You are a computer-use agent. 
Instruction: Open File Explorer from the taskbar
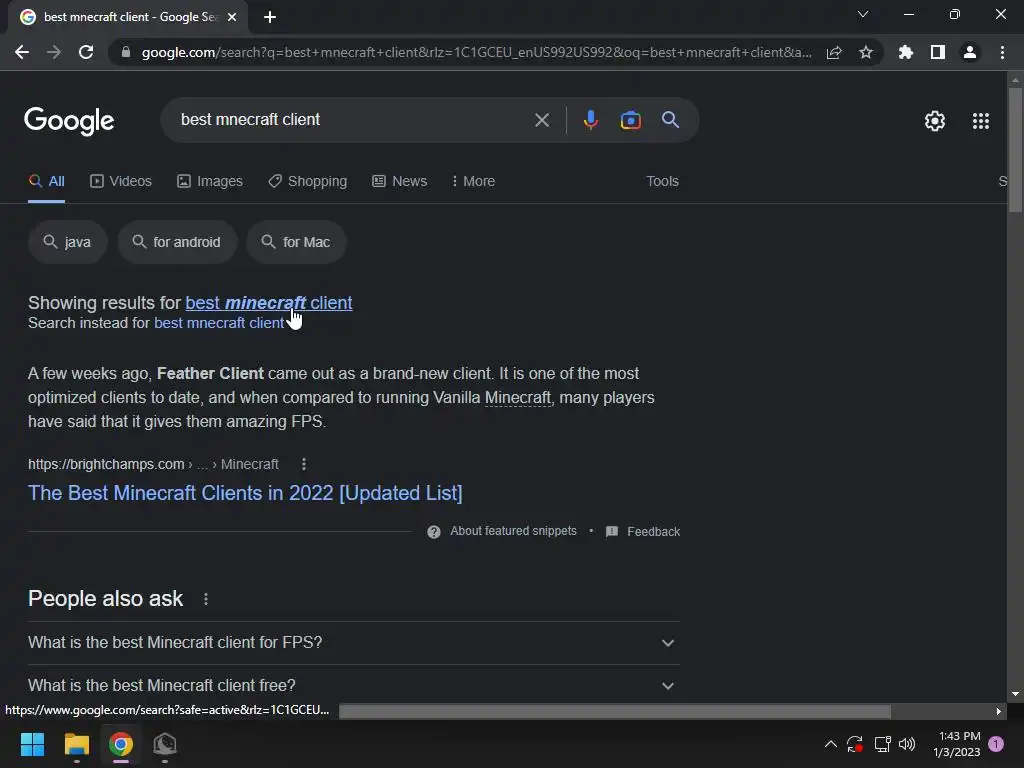click(76, 744)
